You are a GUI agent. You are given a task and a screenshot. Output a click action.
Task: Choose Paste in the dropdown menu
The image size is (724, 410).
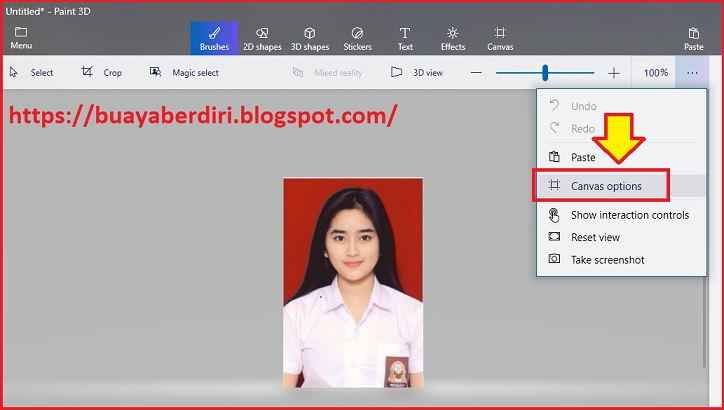621,157
